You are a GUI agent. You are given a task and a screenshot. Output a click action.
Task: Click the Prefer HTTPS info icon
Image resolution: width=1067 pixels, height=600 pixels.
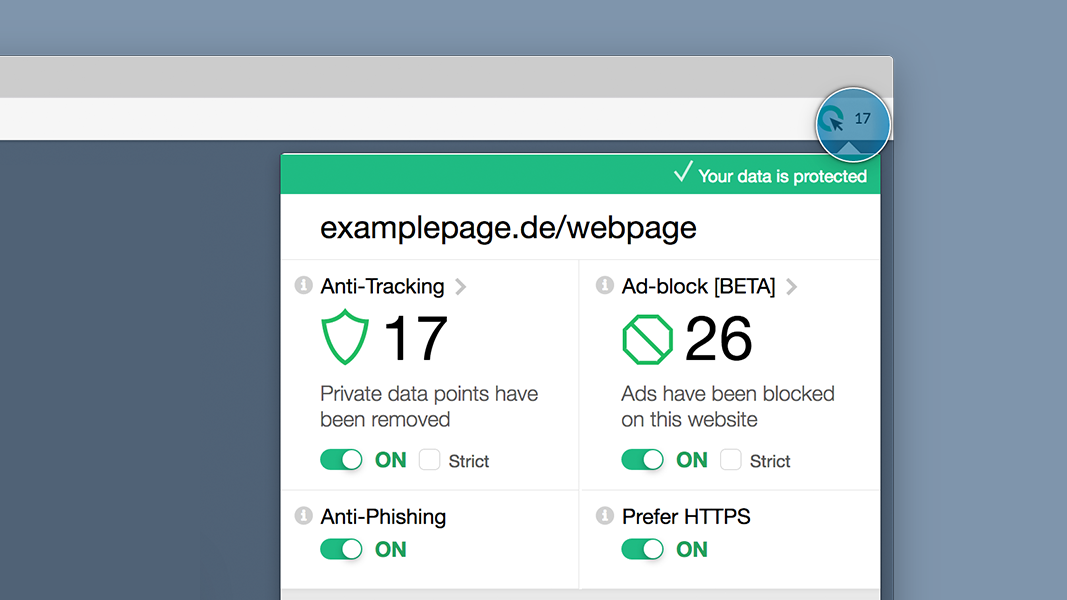click(604, 516)
